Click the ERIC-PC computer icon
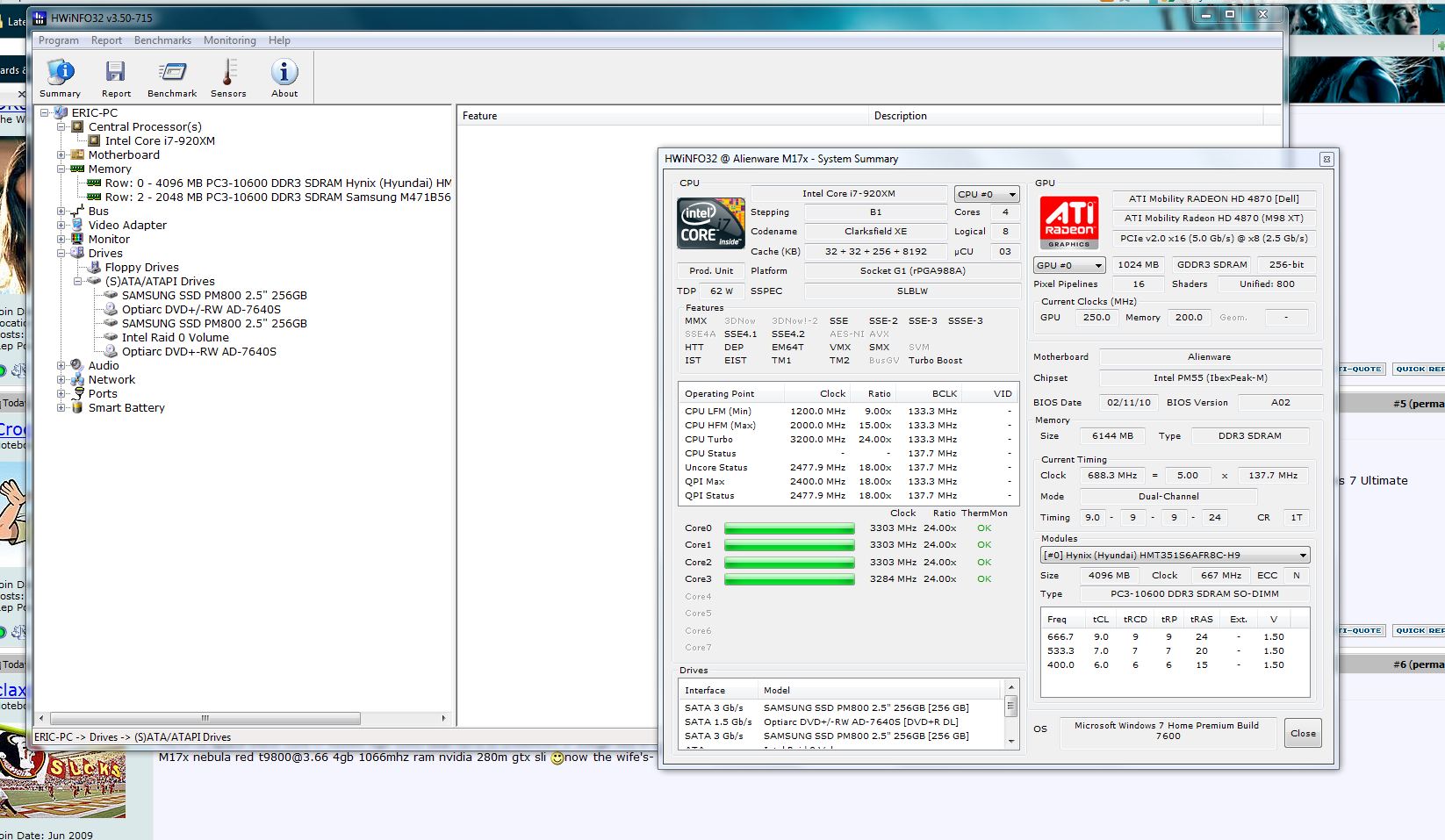 61,112
